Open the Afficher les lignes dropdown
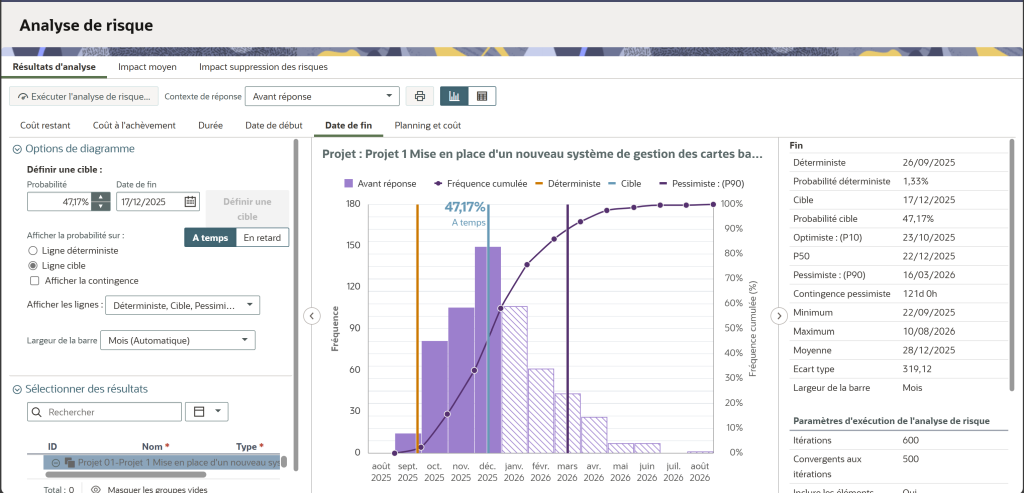Screen dimensions: 1024x493 click(x=182, y=305)
